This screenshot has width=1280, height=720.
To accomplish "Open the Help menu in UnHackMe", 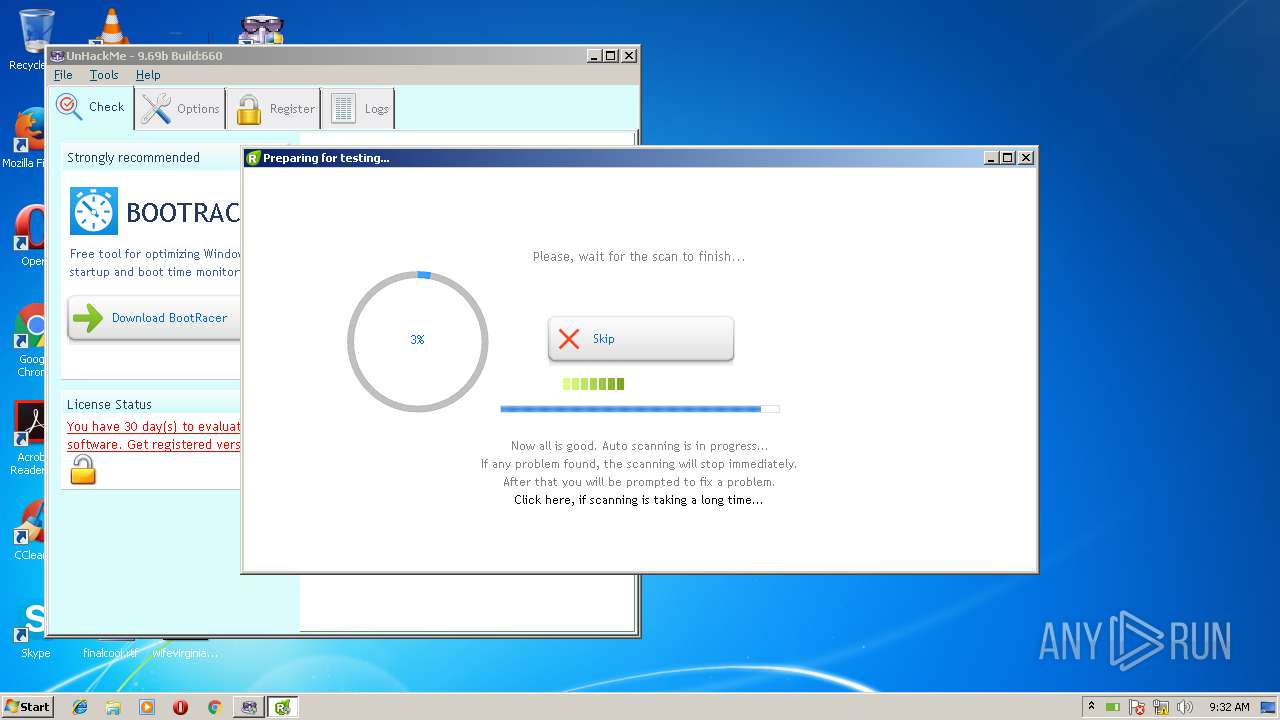I will click(x=148, y=75).
